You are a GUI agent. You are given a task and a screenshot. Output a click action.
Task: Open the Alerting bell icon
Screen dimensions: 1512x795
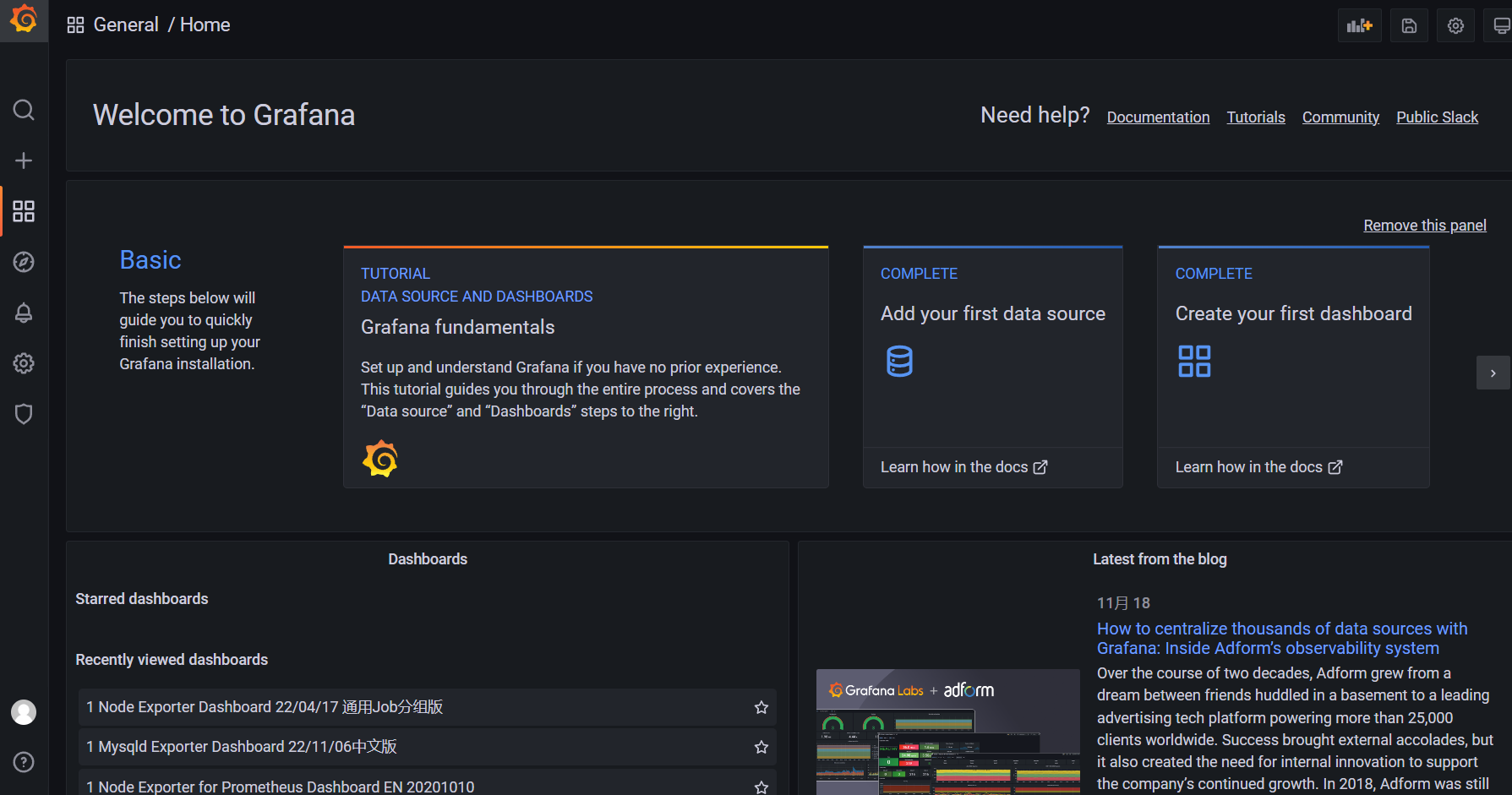(24, 313)
